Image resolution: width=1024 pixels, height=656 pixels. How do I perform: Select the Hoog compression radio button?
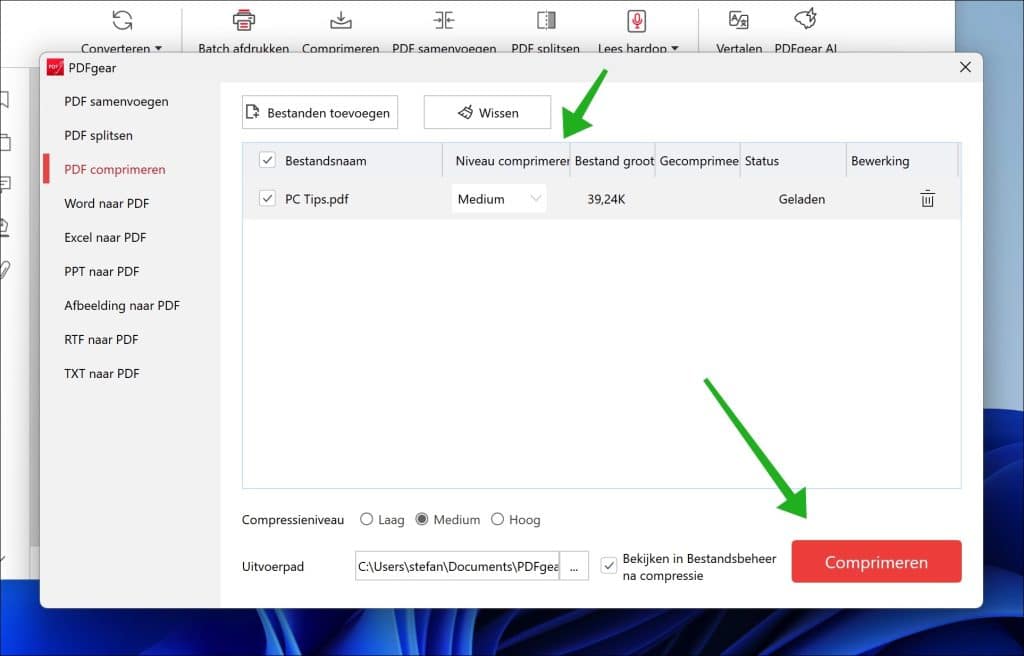(x=498, y=519)
